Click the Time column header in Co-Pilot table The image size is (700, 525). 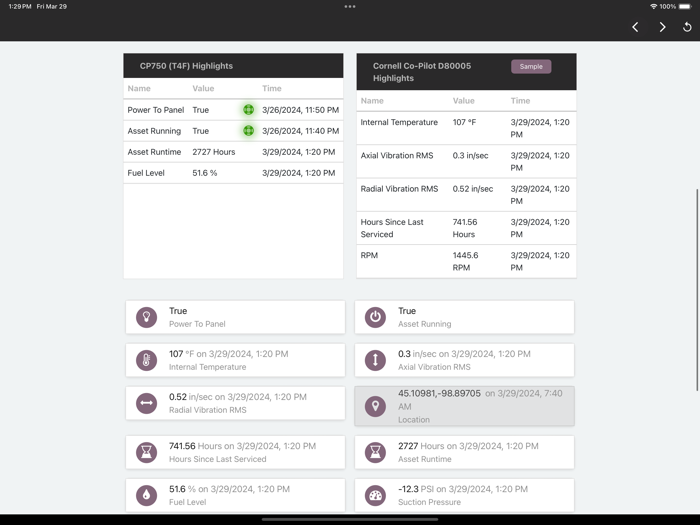pos(520,101)
